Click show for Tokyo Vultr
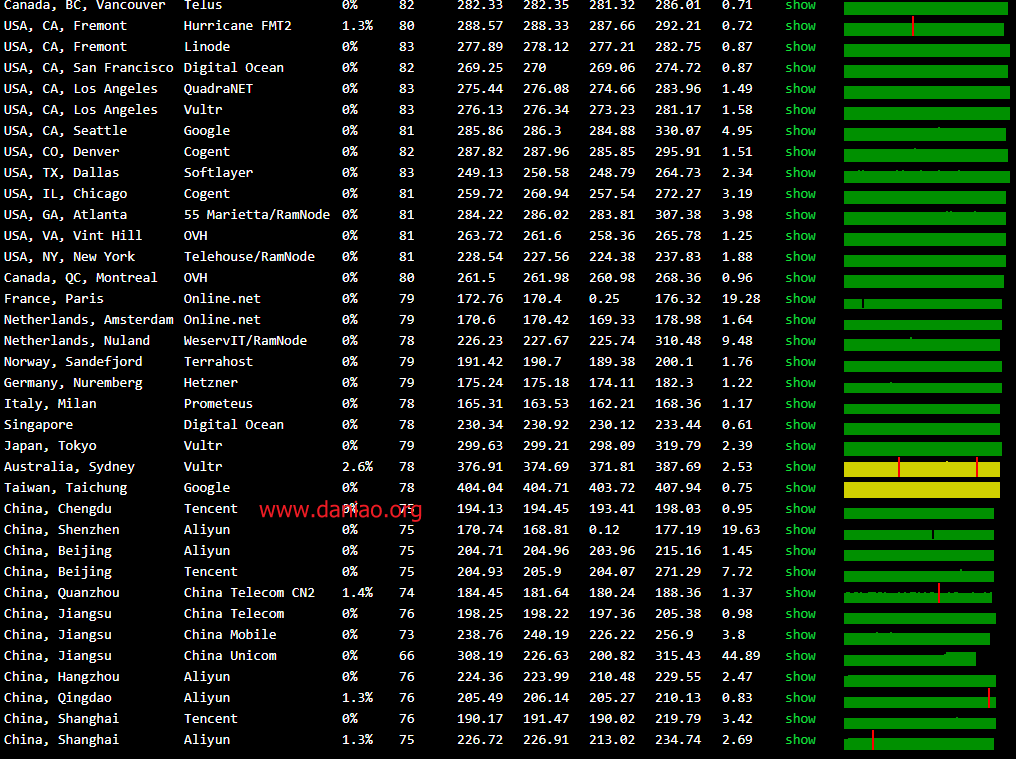The image size is (1016, 759). [800, 445]
